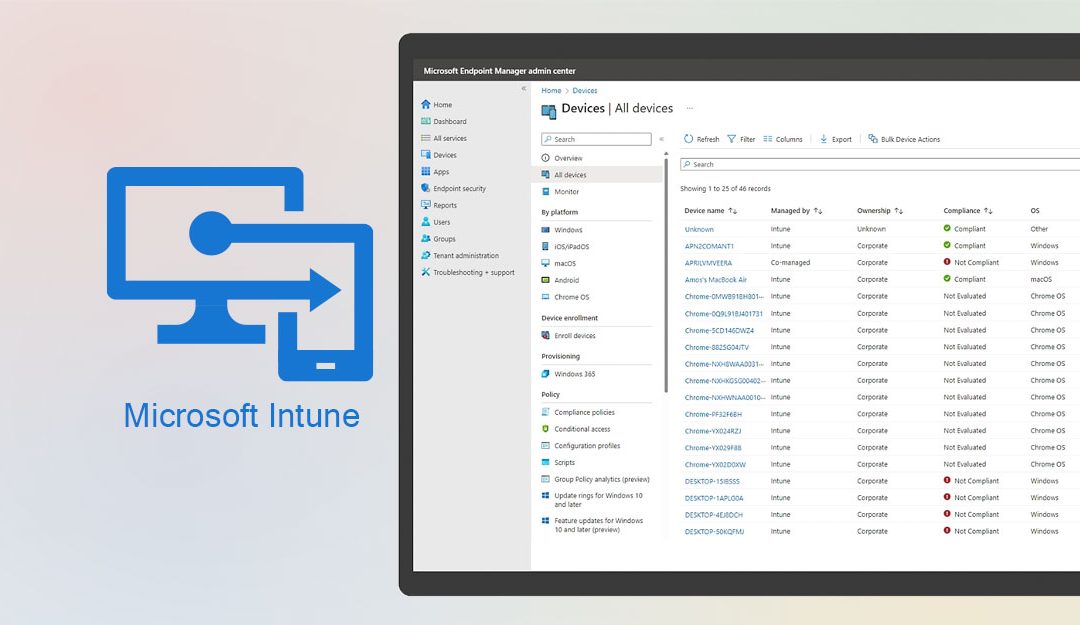
Task: Click 'Showing 1 to 25 of 46 records'
Action: (x=725, y=188)
